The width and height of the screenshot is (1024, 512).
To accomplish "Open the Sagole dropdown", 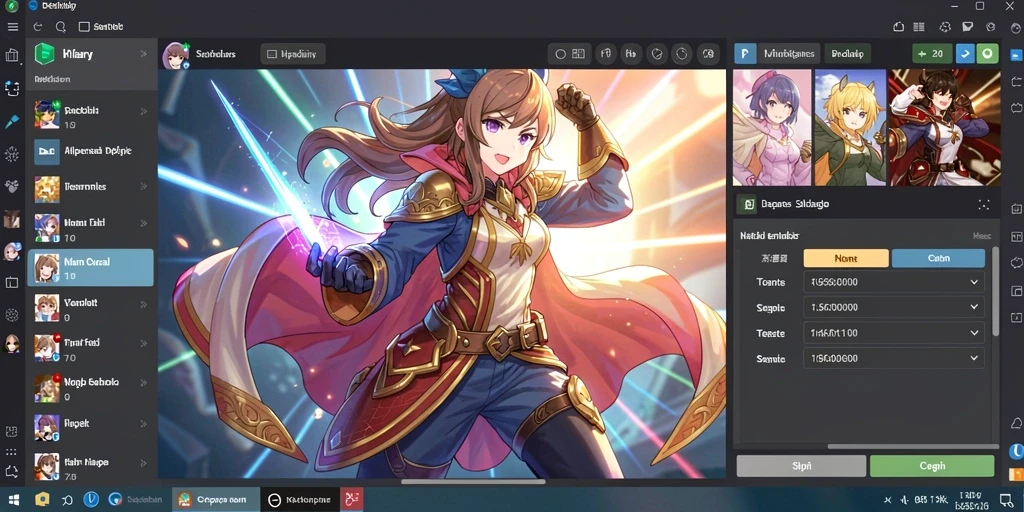I will click(x=893, y=307).
